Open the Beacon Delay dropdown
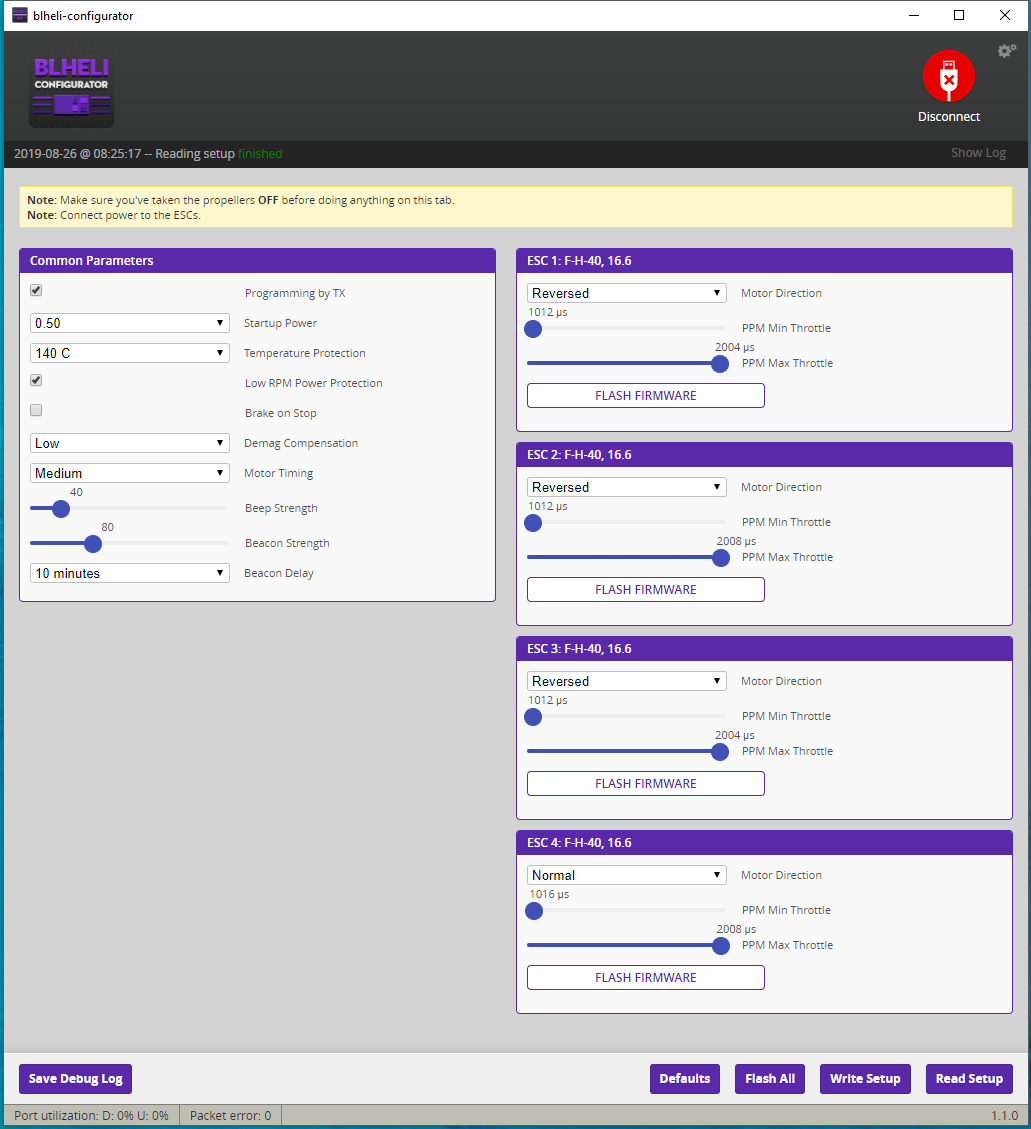Screen dimensions: 1031x1129 coord(130,574)
